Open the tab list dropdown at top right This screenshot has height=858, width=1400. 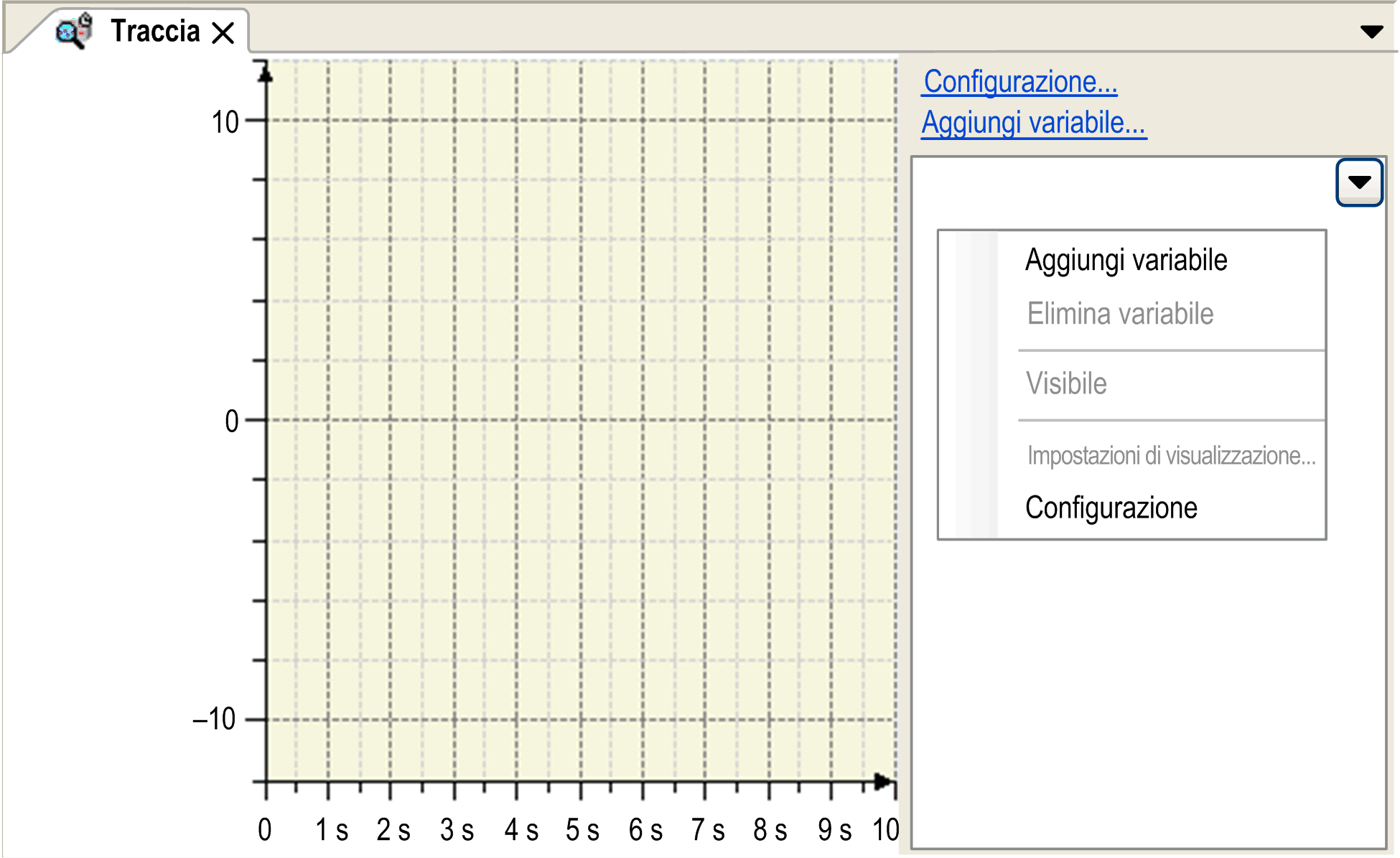tap(1371, 32)
